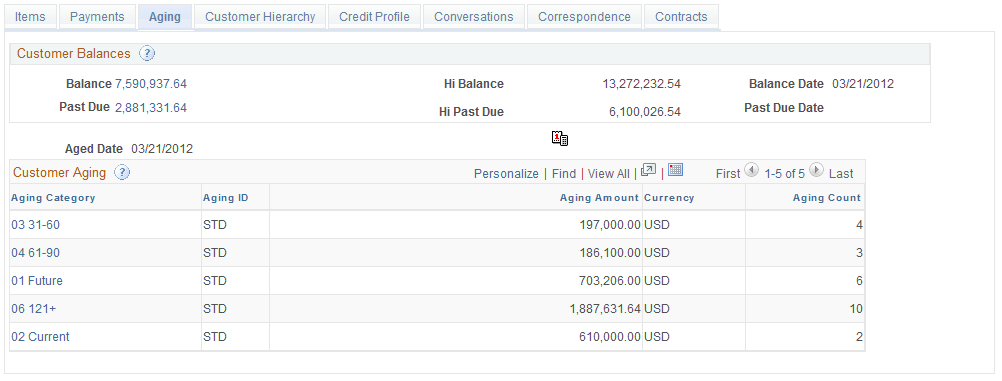Sort by Aging Category column header

tap(53, 198)
